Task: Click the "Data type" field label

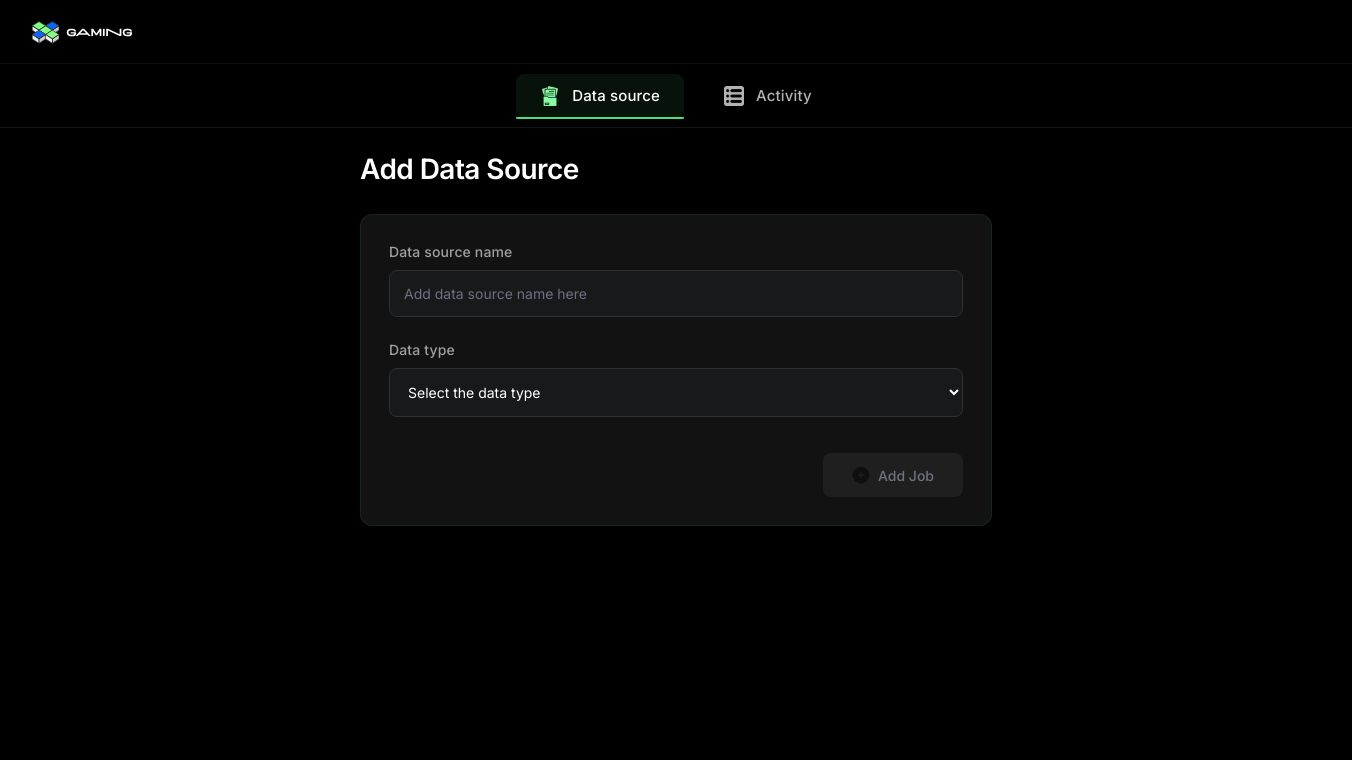Action: coord(421,350)
